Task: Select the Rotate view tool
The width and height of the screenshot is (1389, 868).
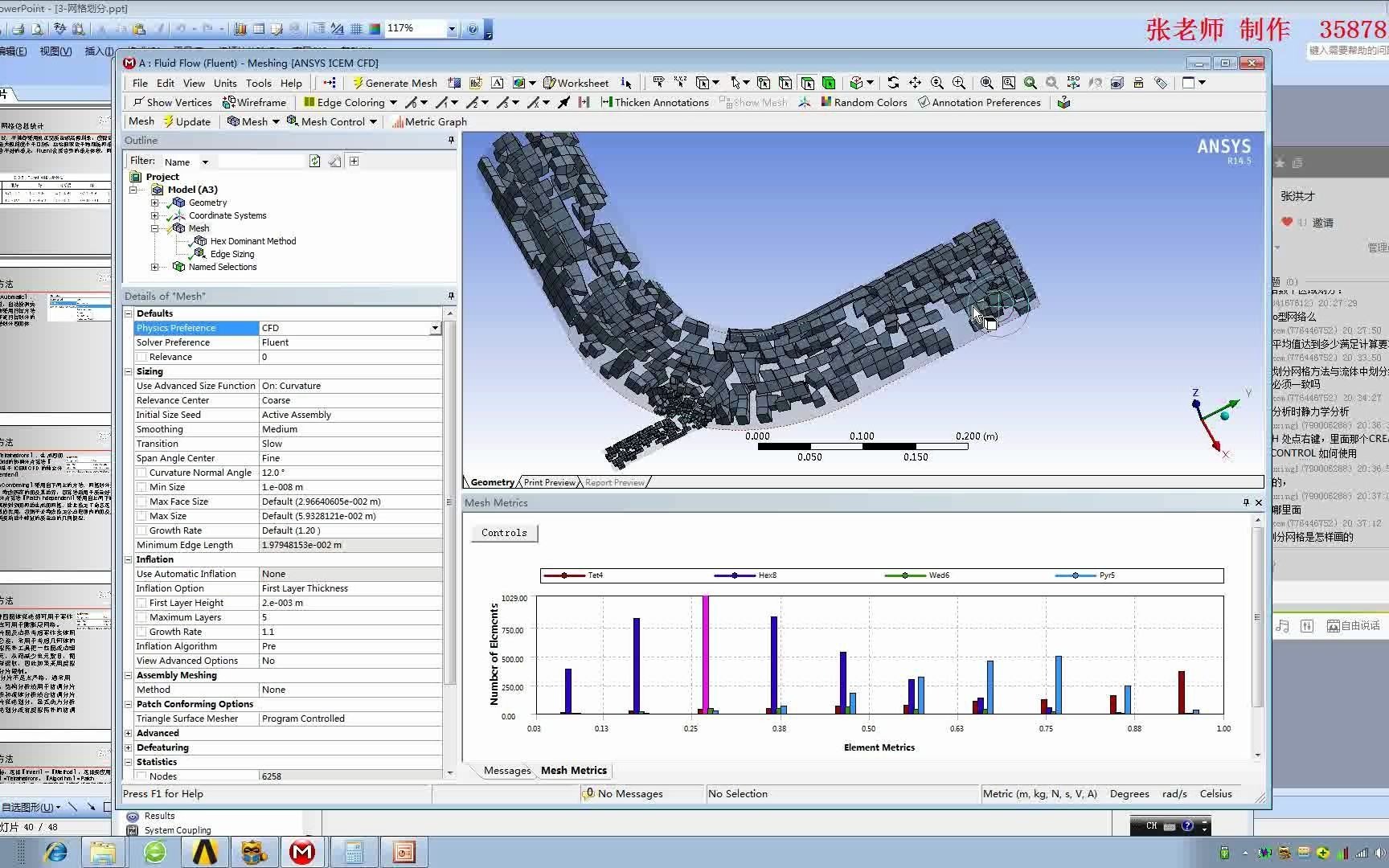Action: tap(893, 83)
